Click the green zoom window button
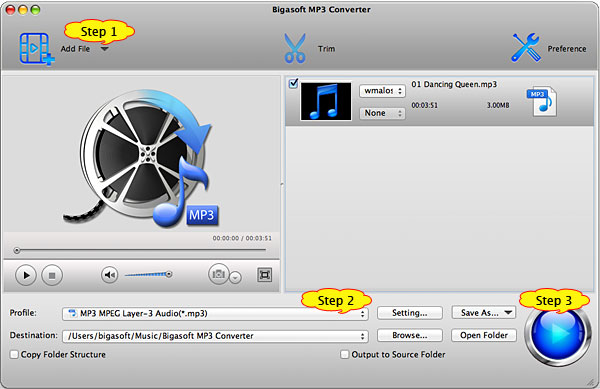The width and height of the screenshot is (600, 389). 35,10
